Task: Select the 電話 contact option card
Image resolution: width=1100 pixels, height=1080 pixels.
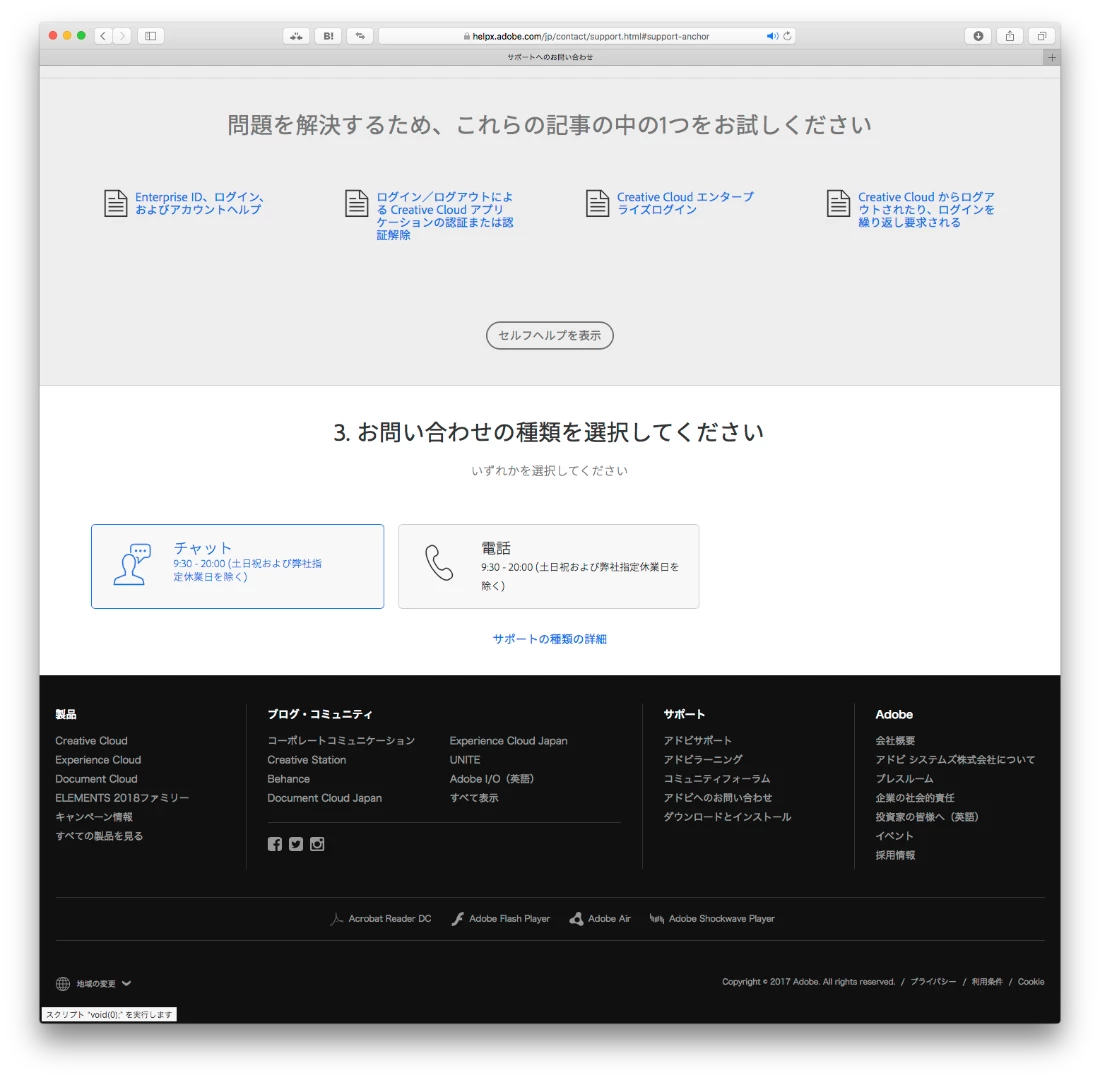Action: click(x=549, y=566)
